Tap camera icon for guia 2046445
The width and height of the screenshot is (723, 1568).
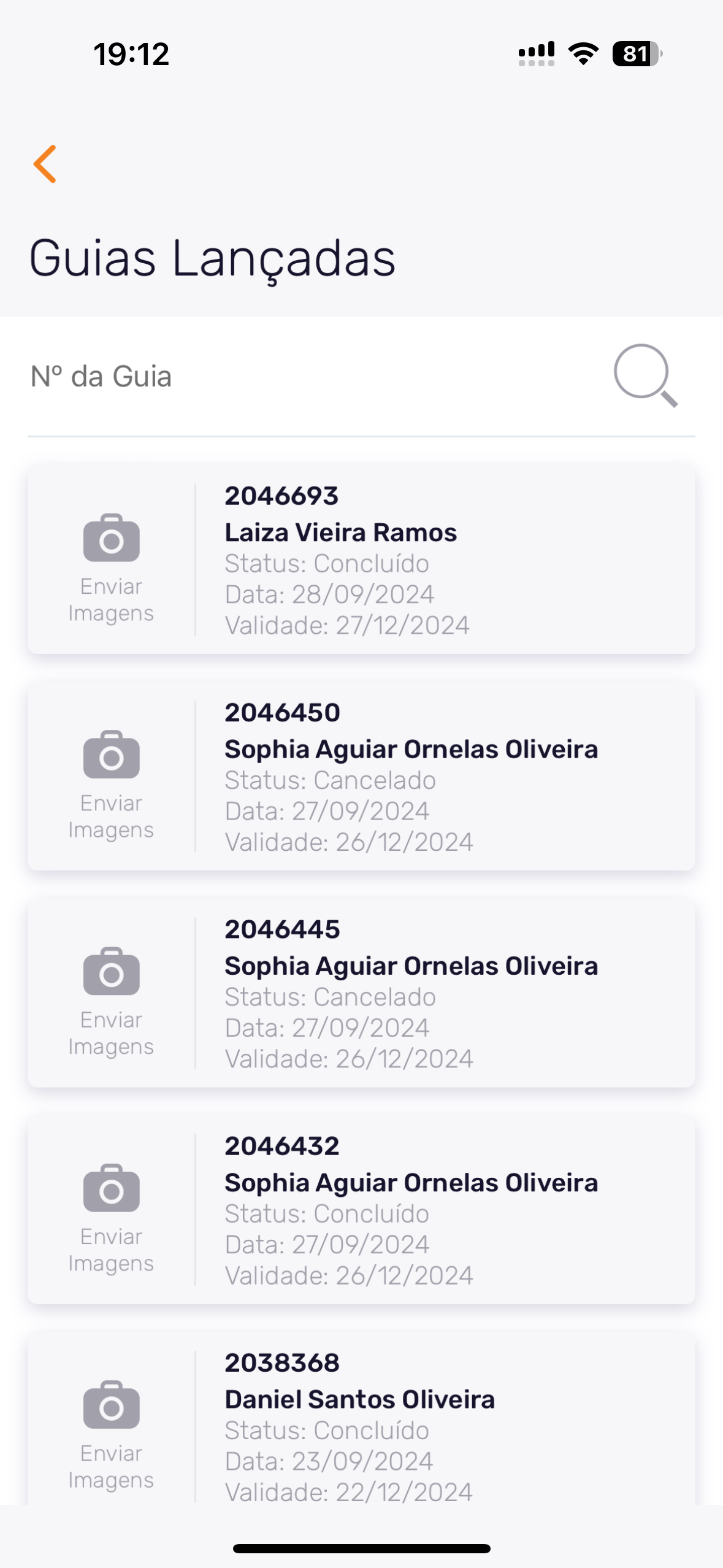coord(111,972)
